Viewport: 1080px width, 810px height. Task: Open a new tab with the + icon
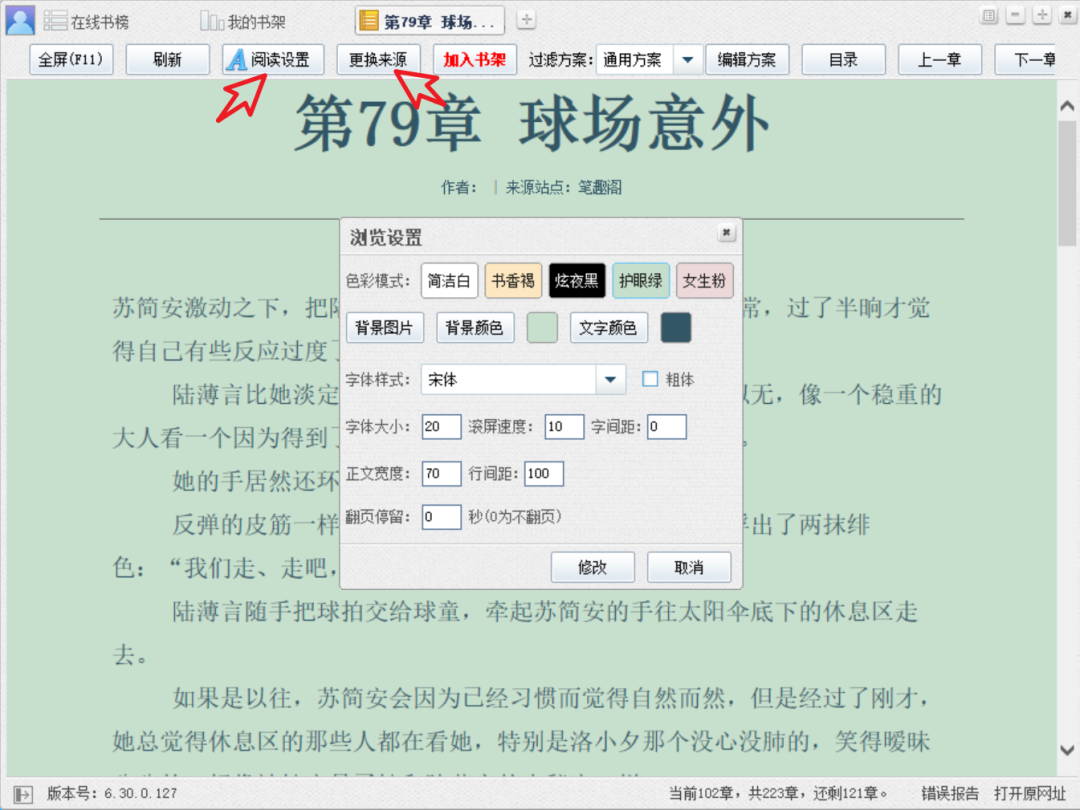525,19
